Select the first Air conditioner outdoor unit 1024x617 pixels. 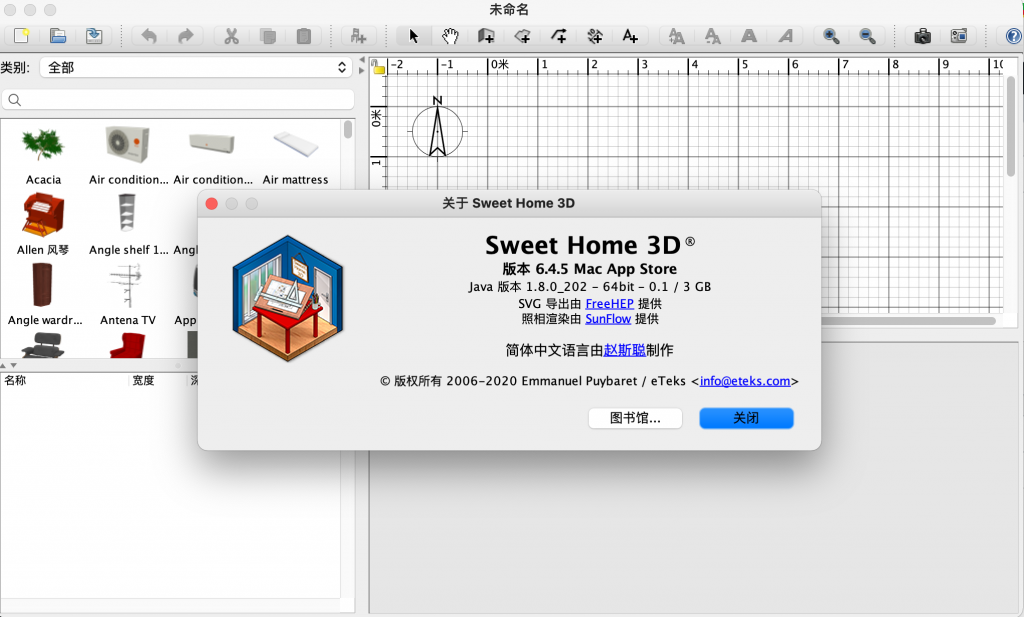pyautogui.click(x=128, y=144)
